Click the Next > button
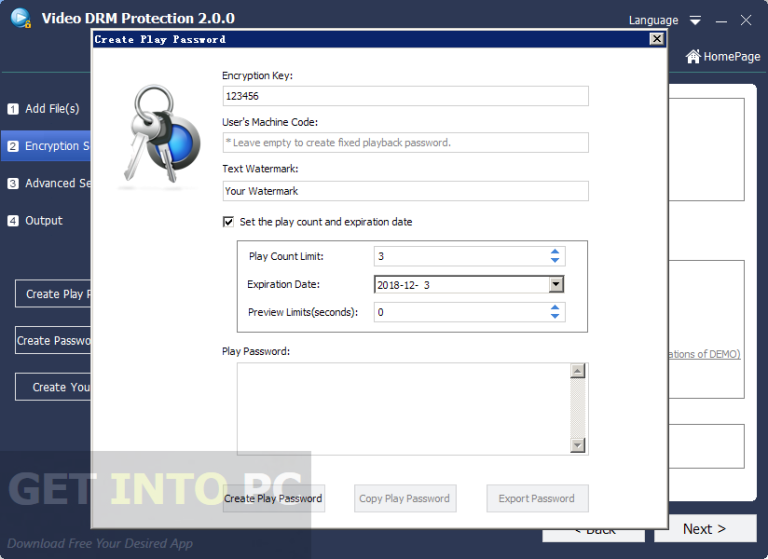 click(705, 528)
